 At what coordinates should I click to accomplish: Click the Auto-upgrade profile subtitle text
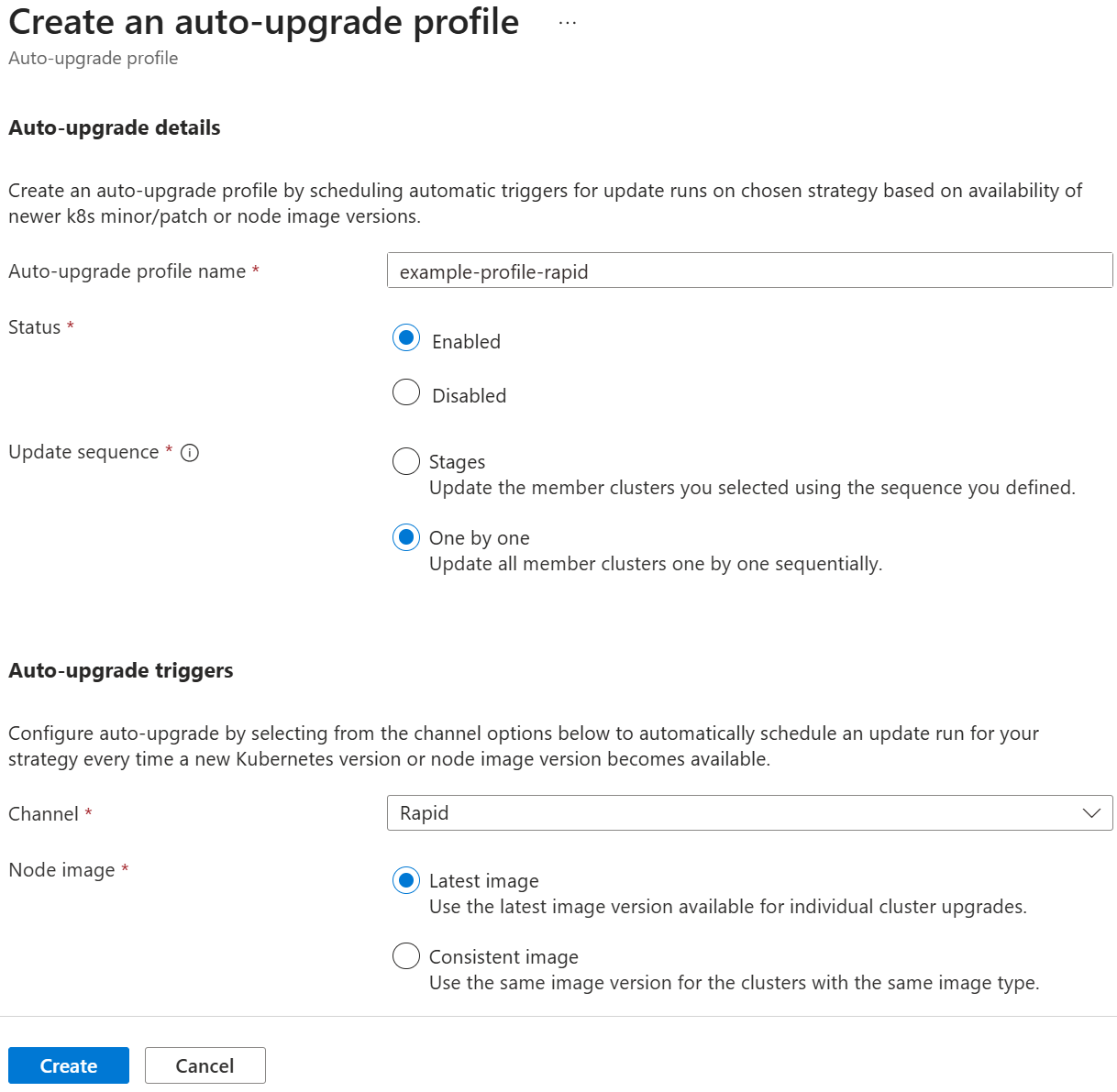[x=94, y=58]
